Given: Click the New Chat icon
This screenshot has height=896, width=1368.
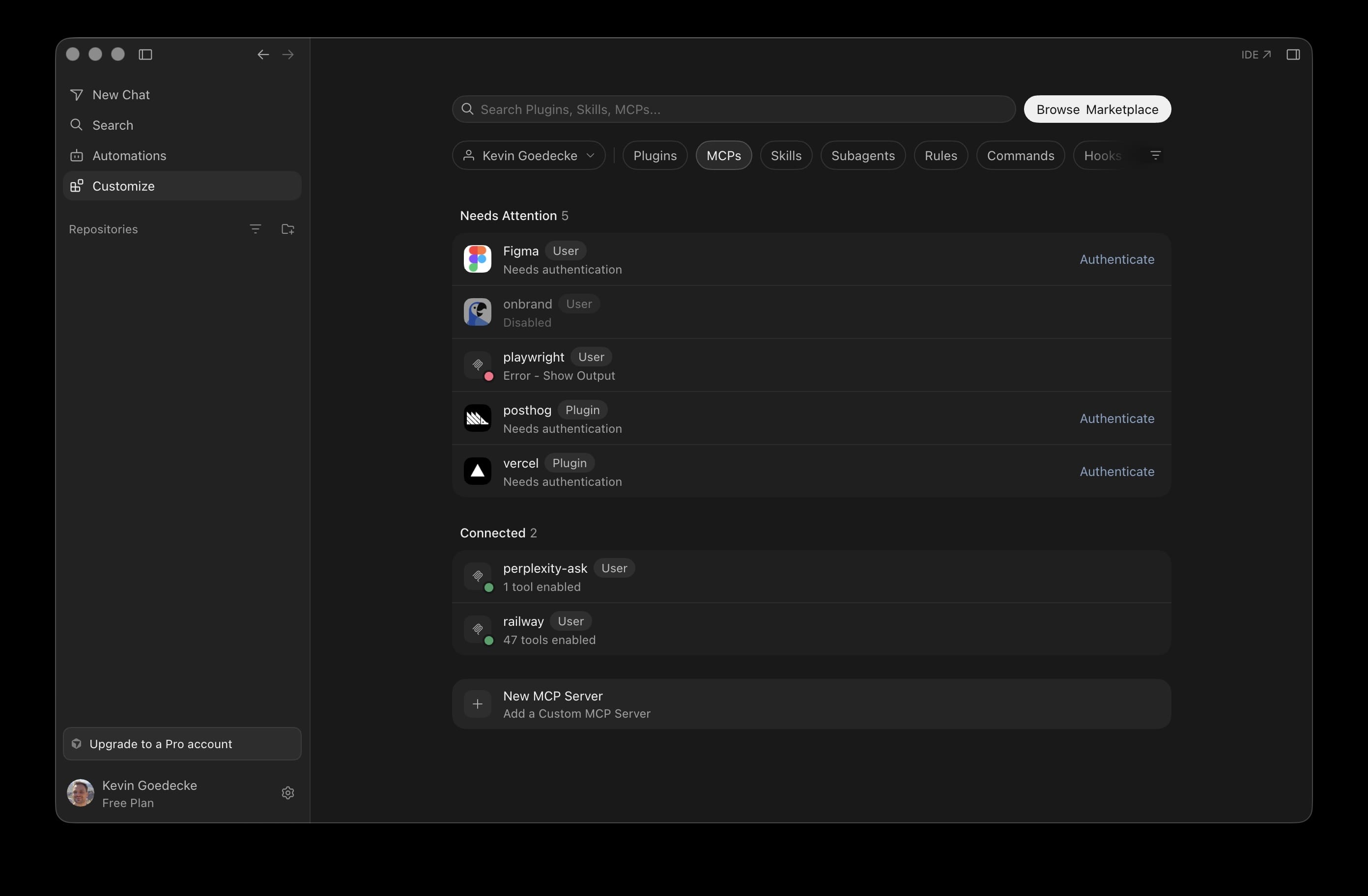Looking at the screenshot, I should [77, 94].
